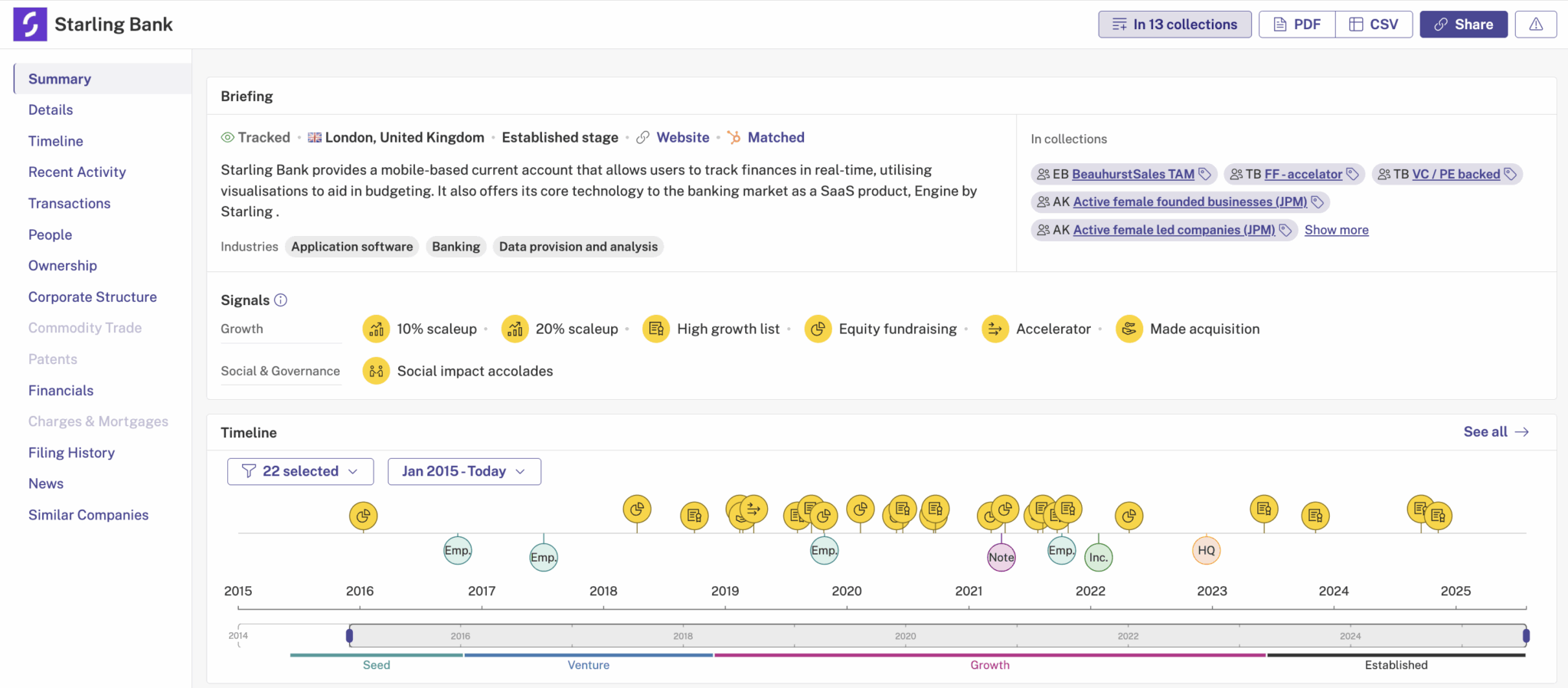Click Show more collections link

[1336, 230]
